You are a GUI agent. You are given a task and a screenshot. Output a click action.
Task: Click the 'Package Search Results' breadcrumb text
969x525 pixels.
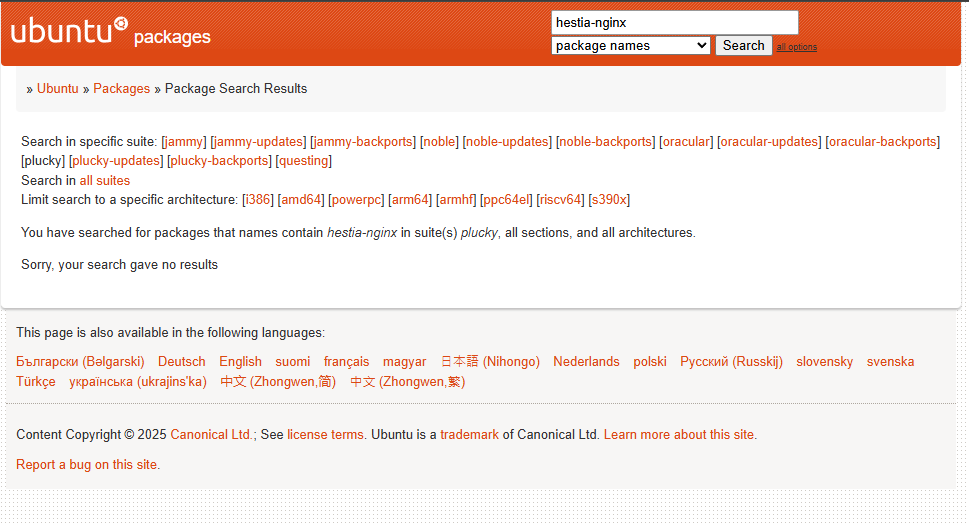236,88
